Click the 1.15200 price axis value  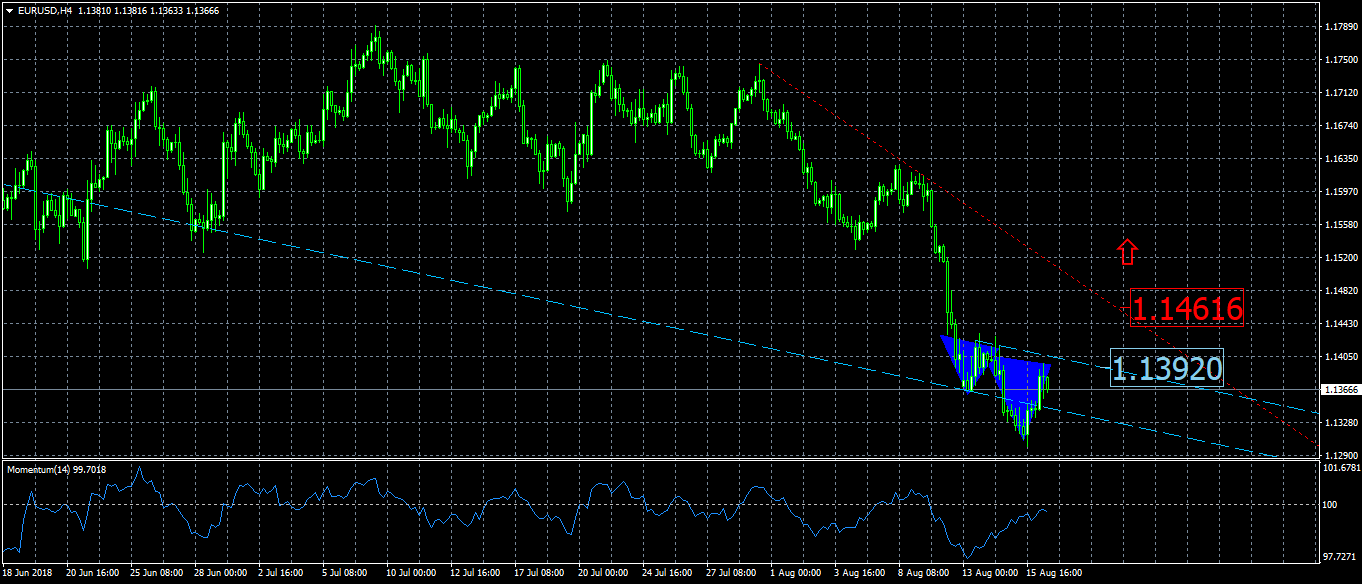point(1339,257)
